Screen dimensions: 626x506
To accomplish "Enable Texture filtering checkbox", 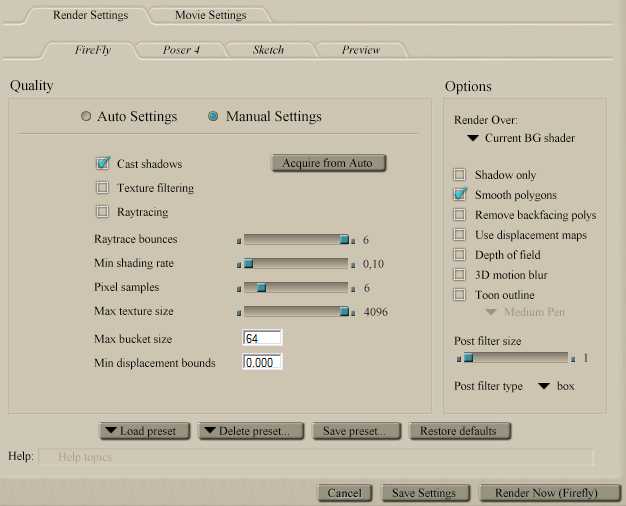I will click(102, 188).
